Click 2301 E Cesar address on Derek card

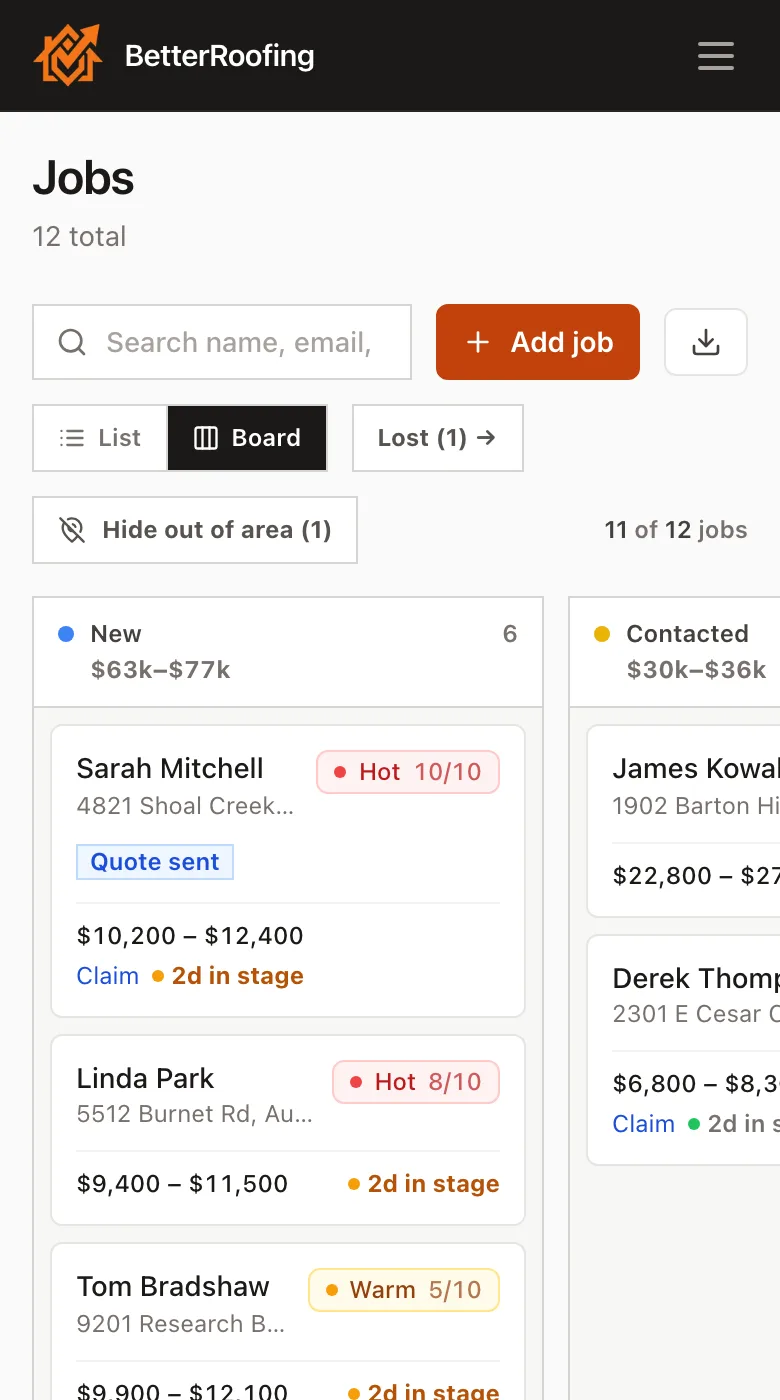(696, 1014)
